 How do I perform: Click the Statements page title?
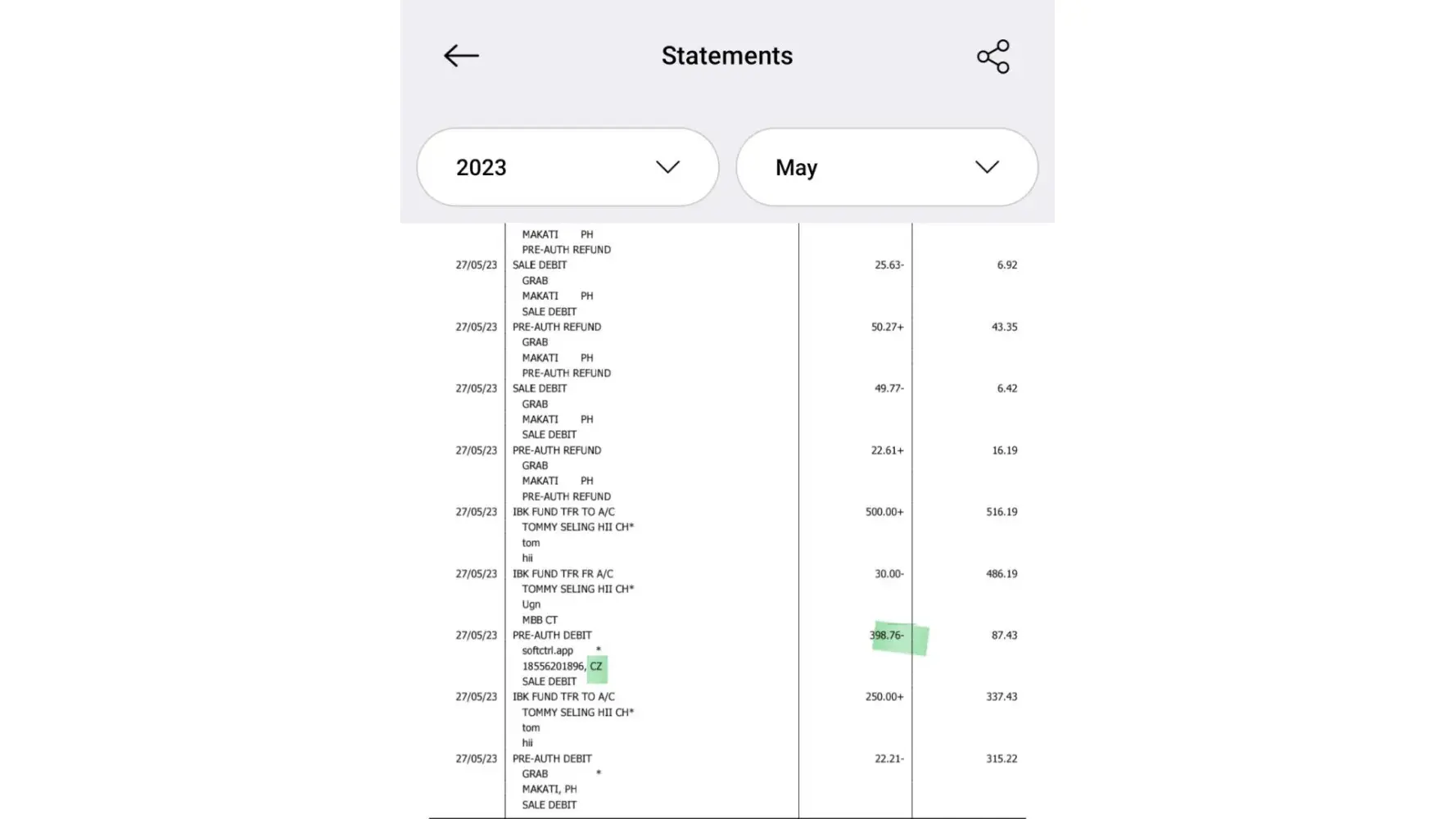point(726,56)
